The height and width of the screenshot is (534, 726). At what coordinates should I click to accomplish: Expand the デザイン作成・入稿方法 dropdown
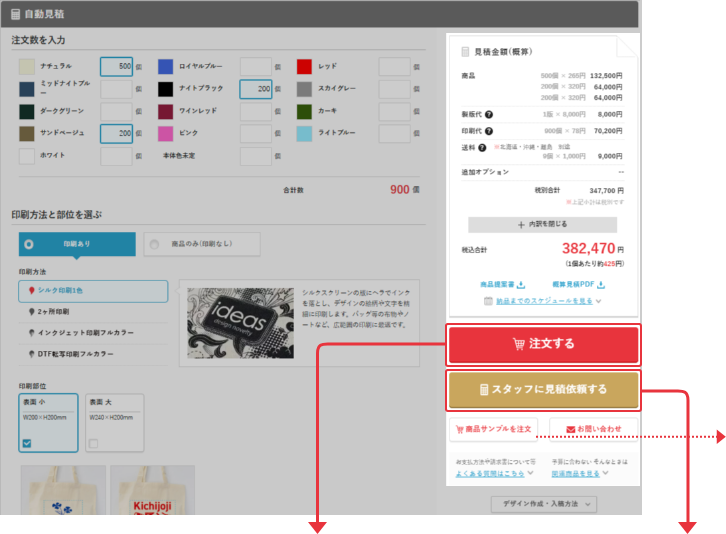[x=548, y=505]
